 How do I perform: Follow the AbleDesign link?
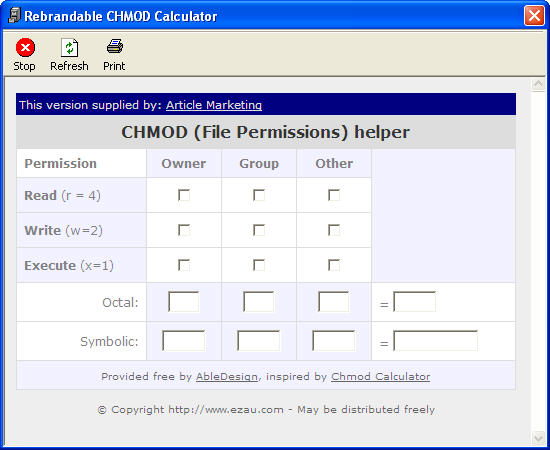(227, 376)
